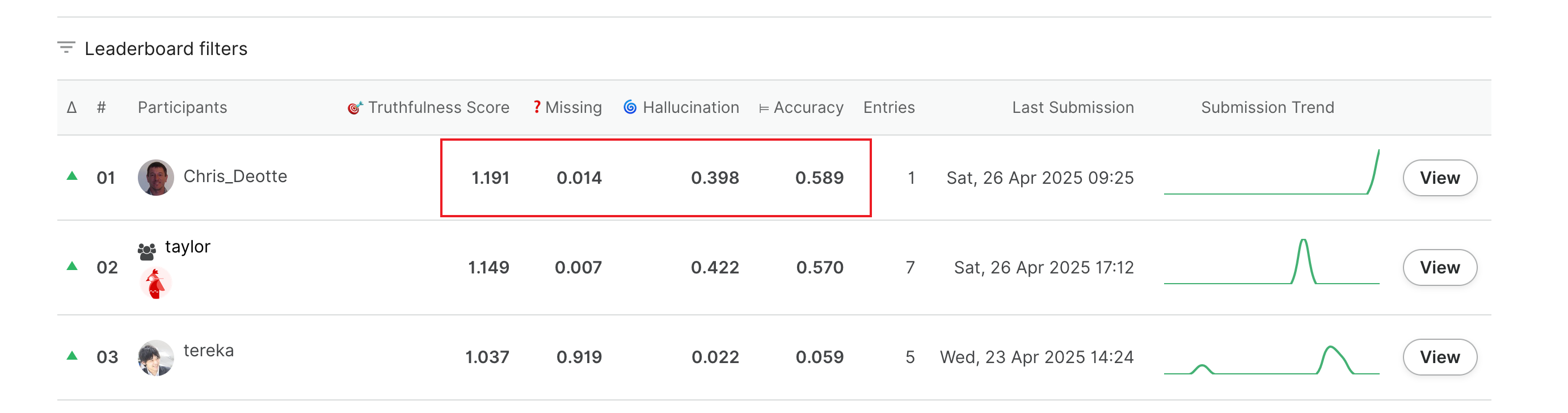Click the Truthfulness Score target icon
1568x413 pixels.
355,108
